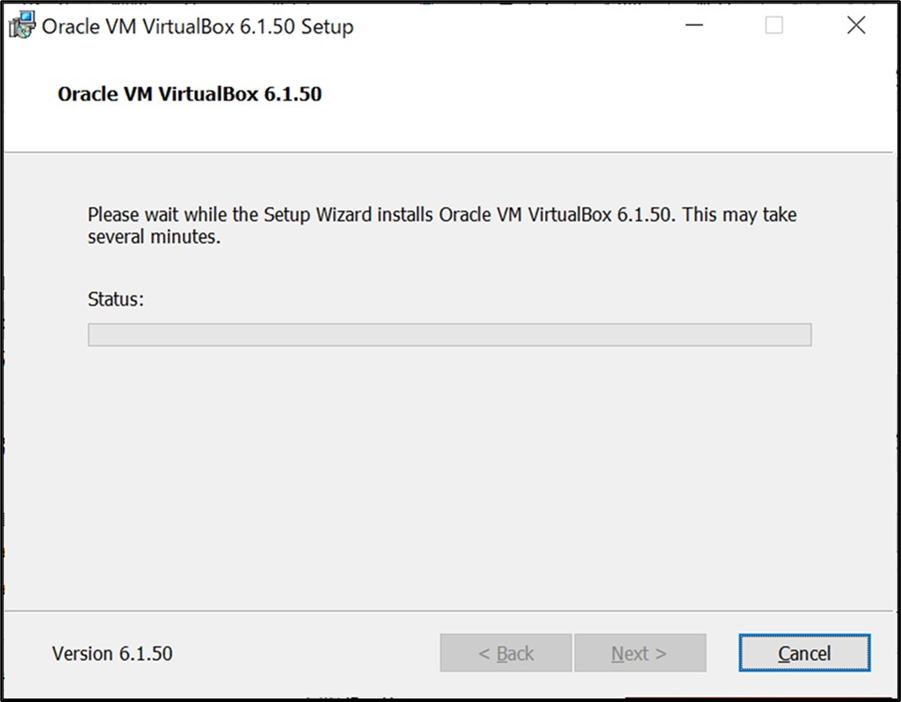Click the word 'Setup' in the title bar
This screenshot has height=702, width=901.
327,27
